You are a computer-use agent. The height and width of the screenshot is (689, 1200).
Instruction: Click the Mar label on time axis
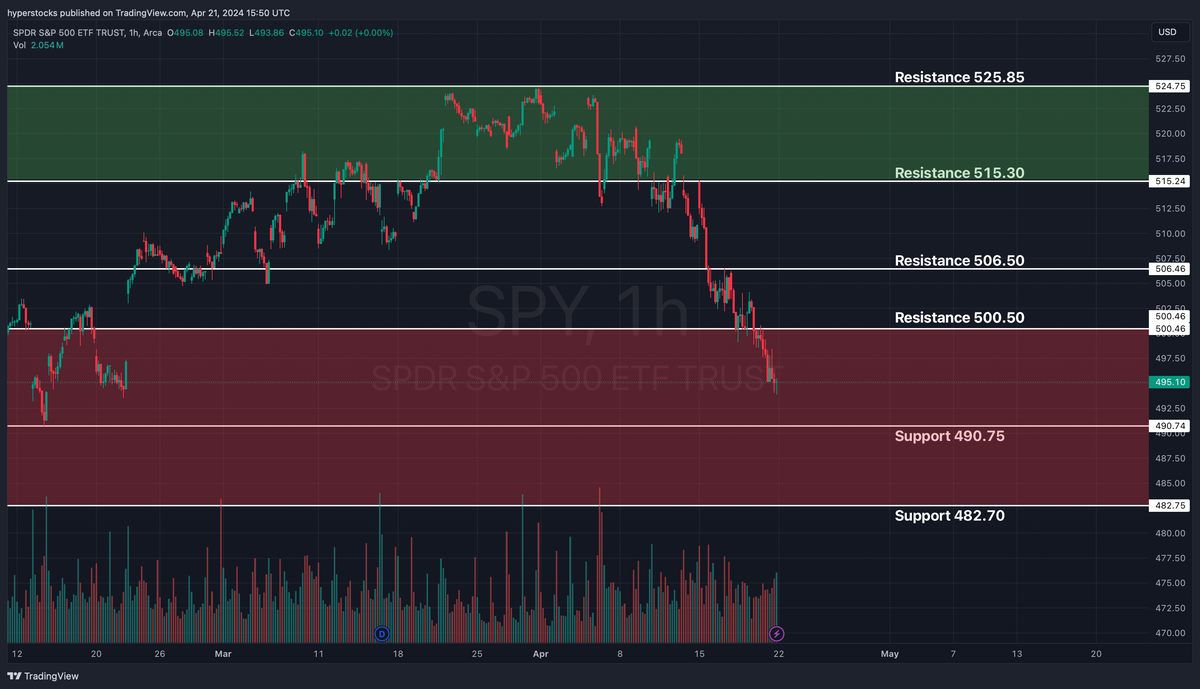[223, 654]
